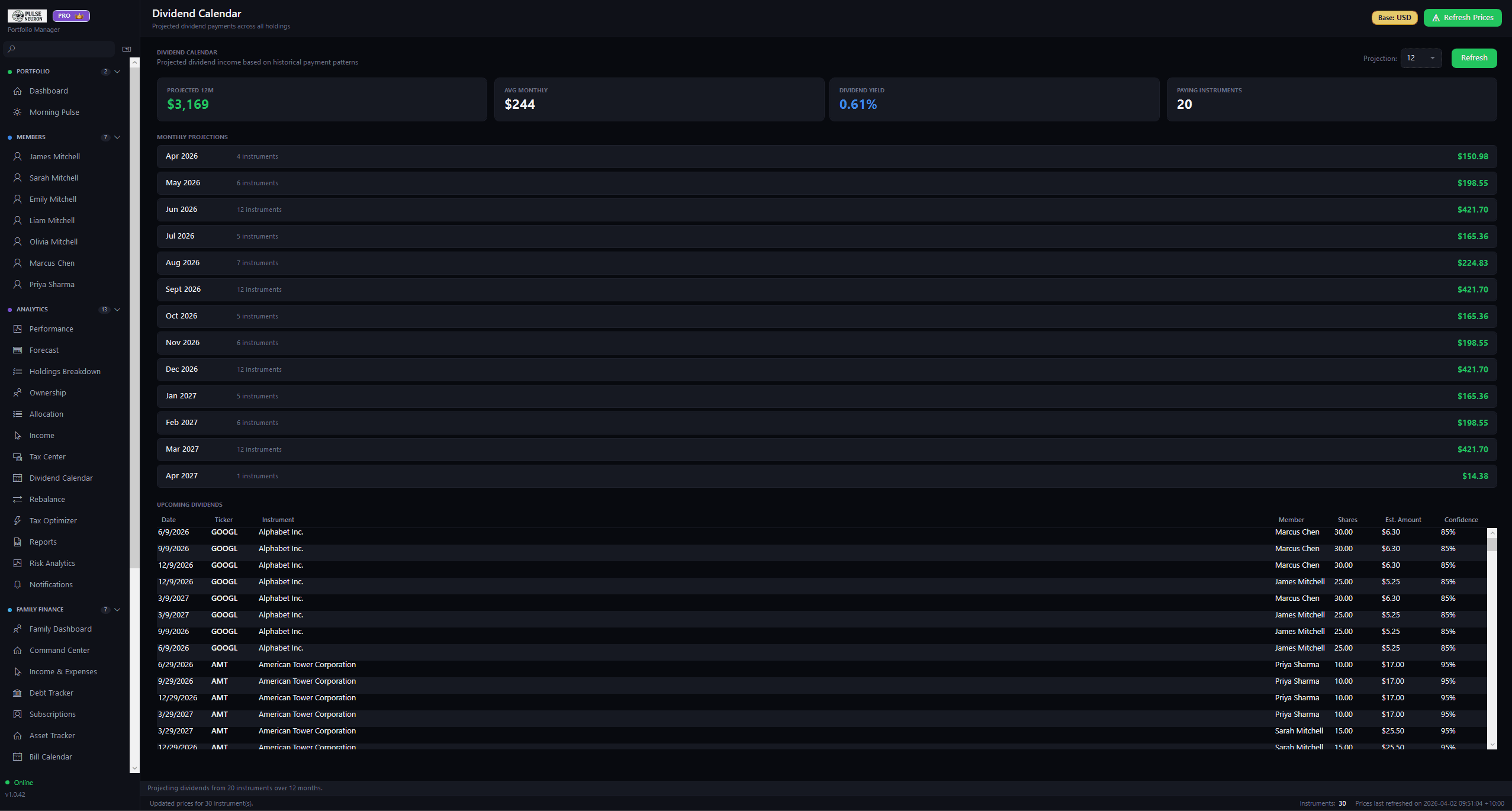Image resolution: width=1512 pixels, height=811 pixels.
Task: Select the Morning Pulse sun icon
Action: (x=18, y=112)
